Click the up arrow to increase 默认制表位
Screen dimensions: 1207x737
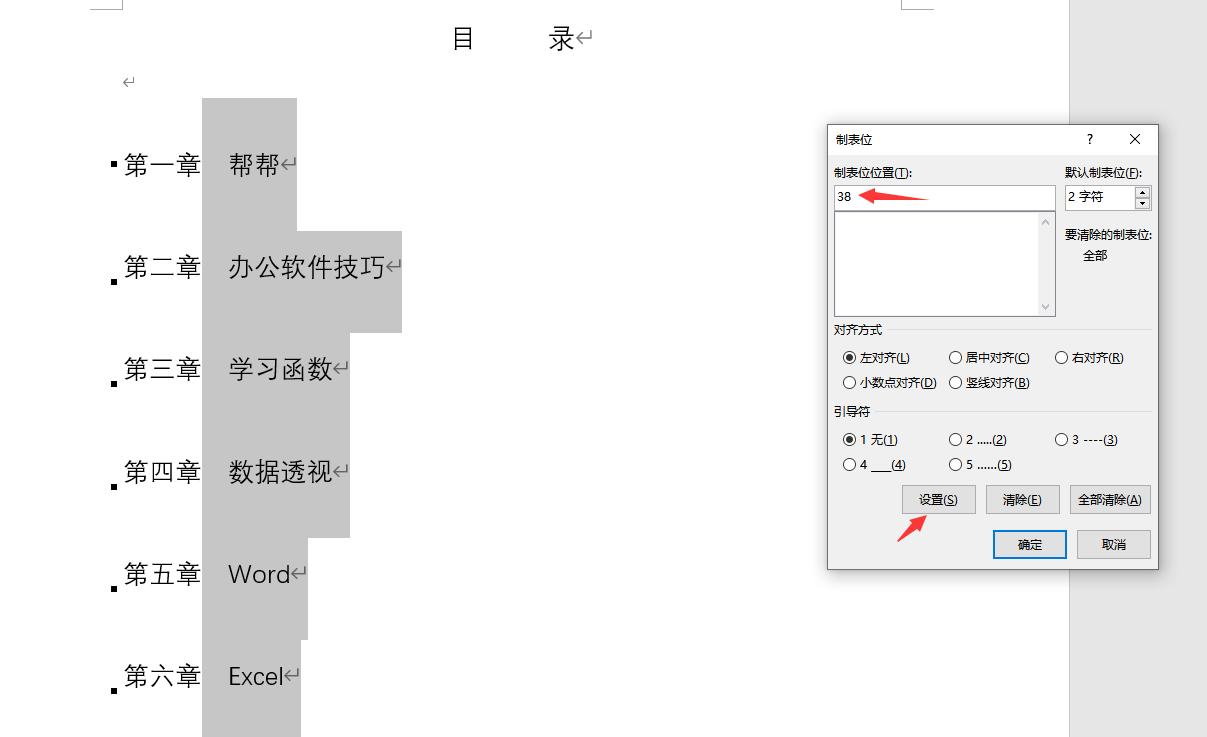(x=1141, y=192)
